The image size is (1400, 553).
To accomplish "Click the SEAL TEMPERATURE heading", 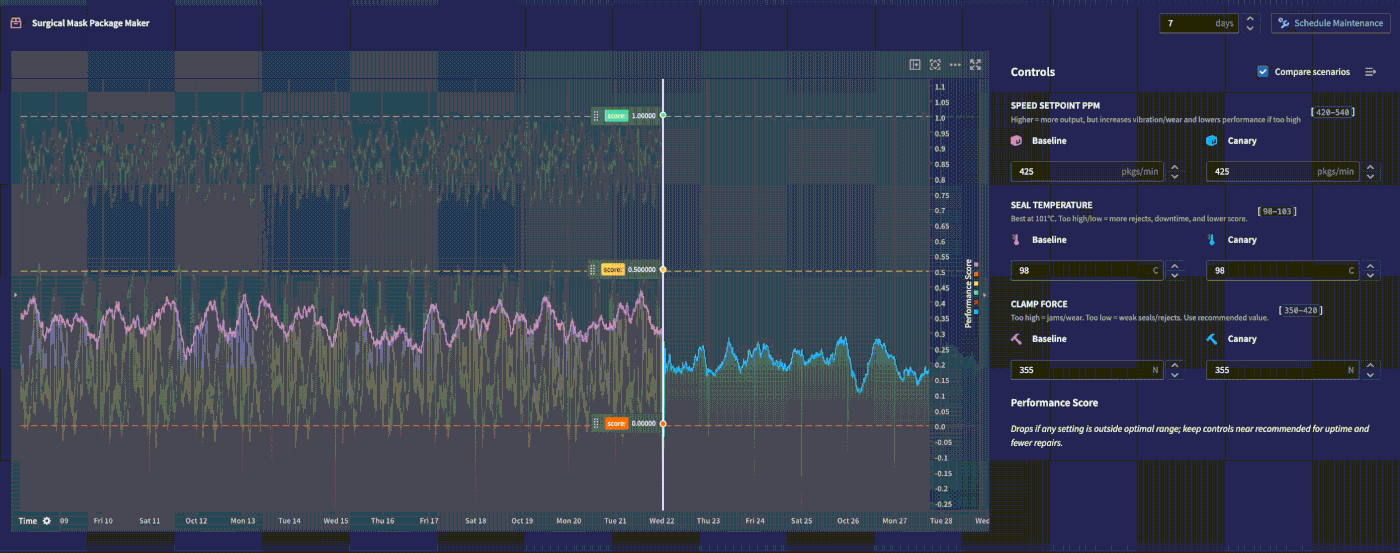I will click(x=1051, y=204).
